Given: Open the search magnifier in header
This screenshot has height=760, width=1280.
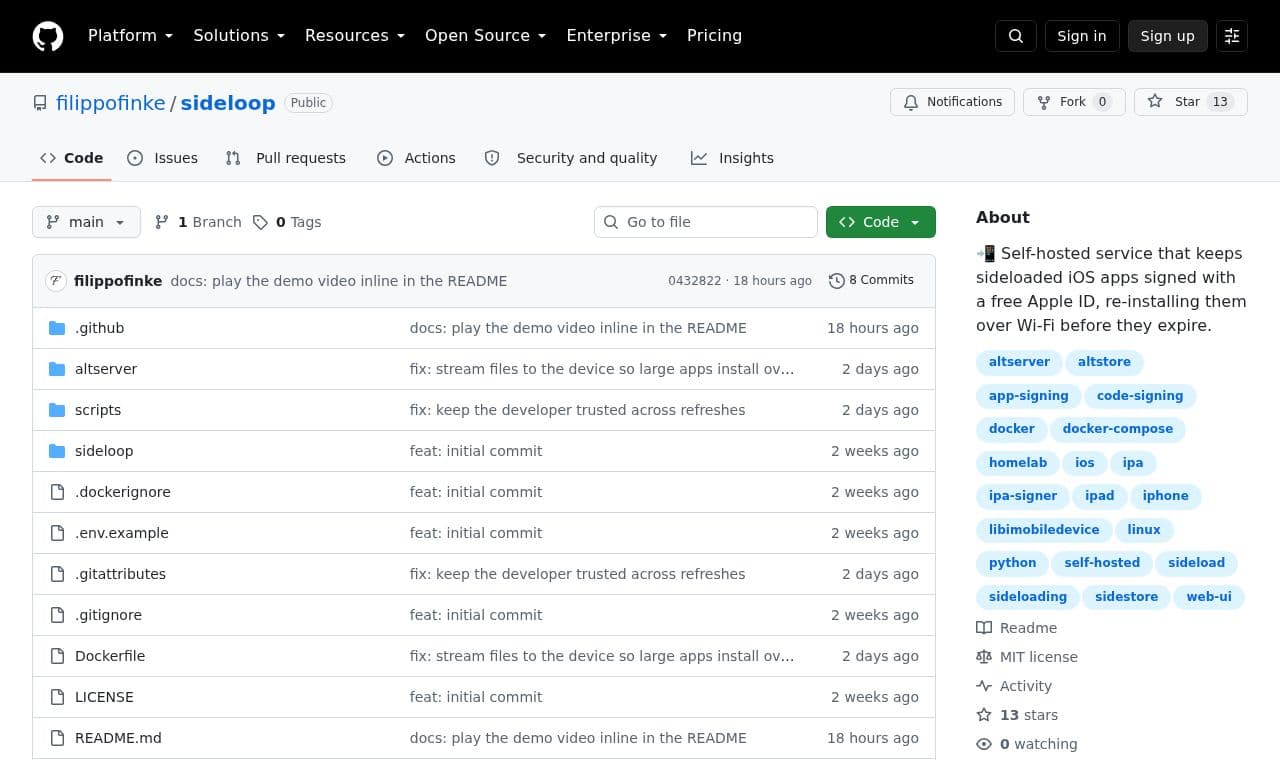Looking at the screenshot, I should 1016,36.
